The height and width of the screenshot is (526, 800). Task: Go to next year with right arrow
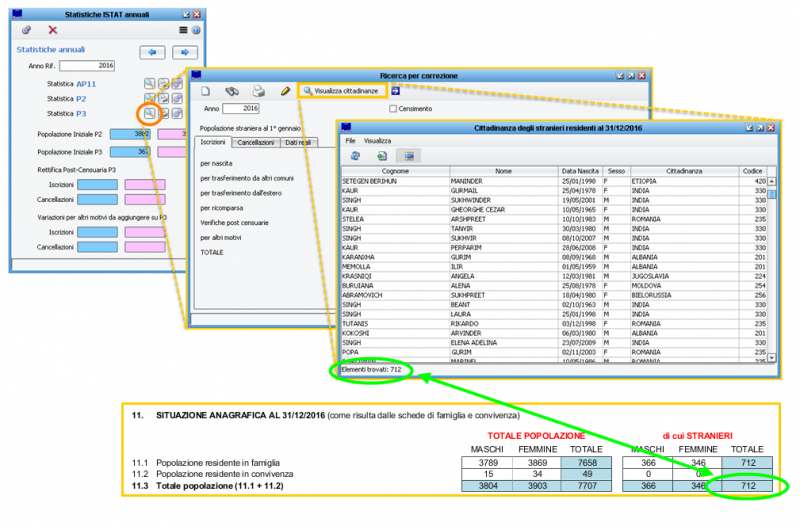(185, 52)
